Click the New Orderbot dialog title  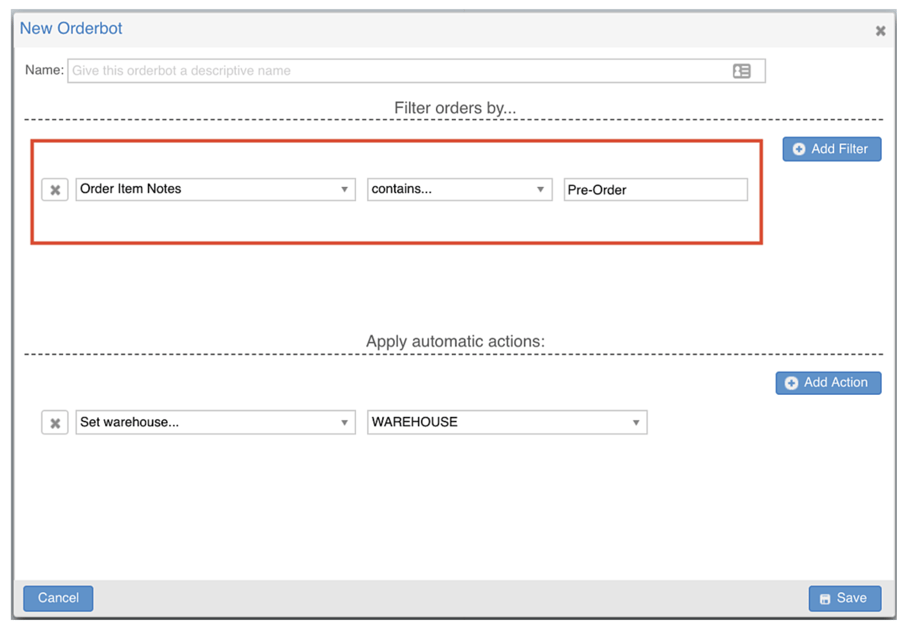coord(71,28)
